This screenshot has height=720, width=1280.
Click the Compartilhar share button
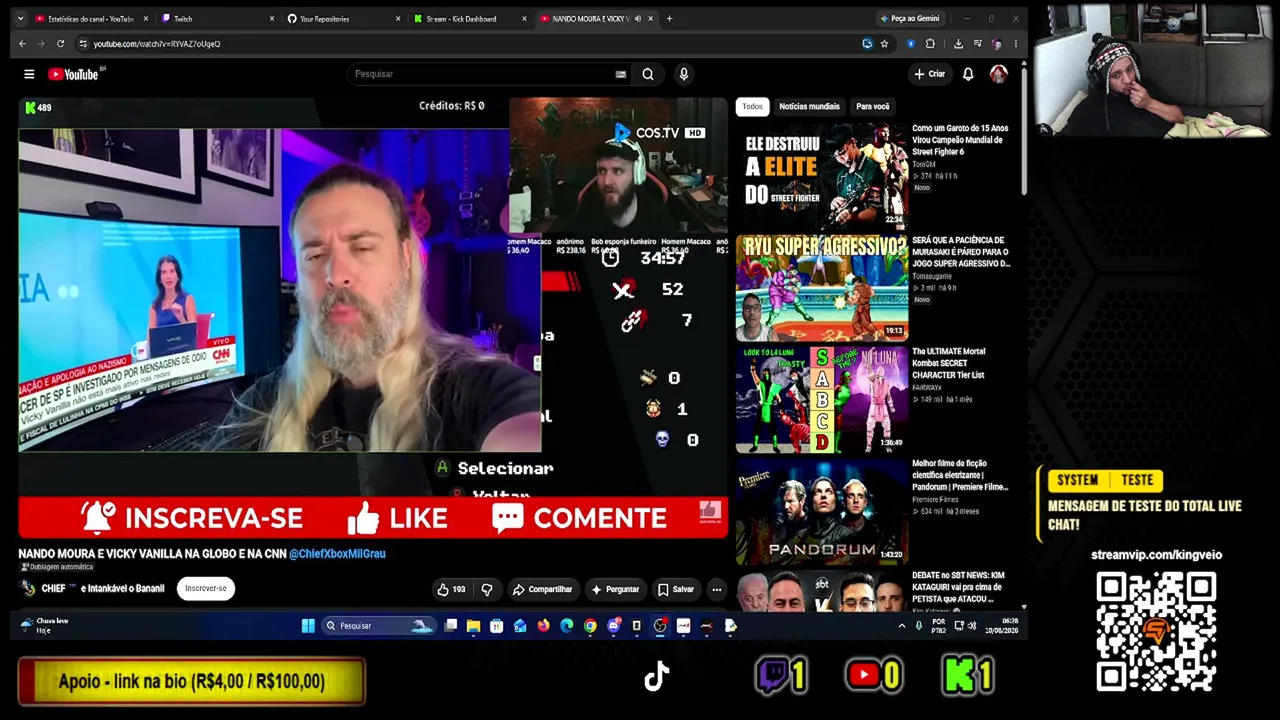click(x=542, y=589)
